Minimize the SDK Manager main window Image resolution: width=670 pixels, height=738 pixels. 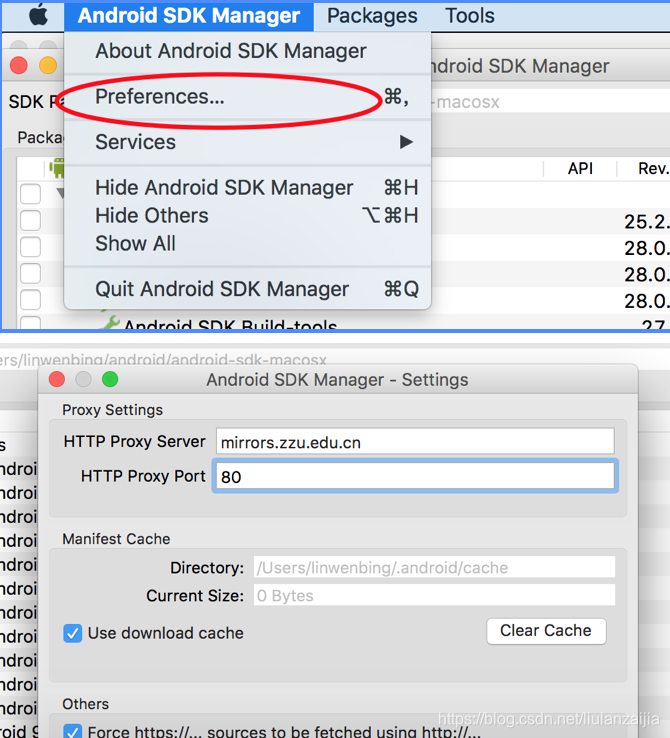(x=48, y=65)
